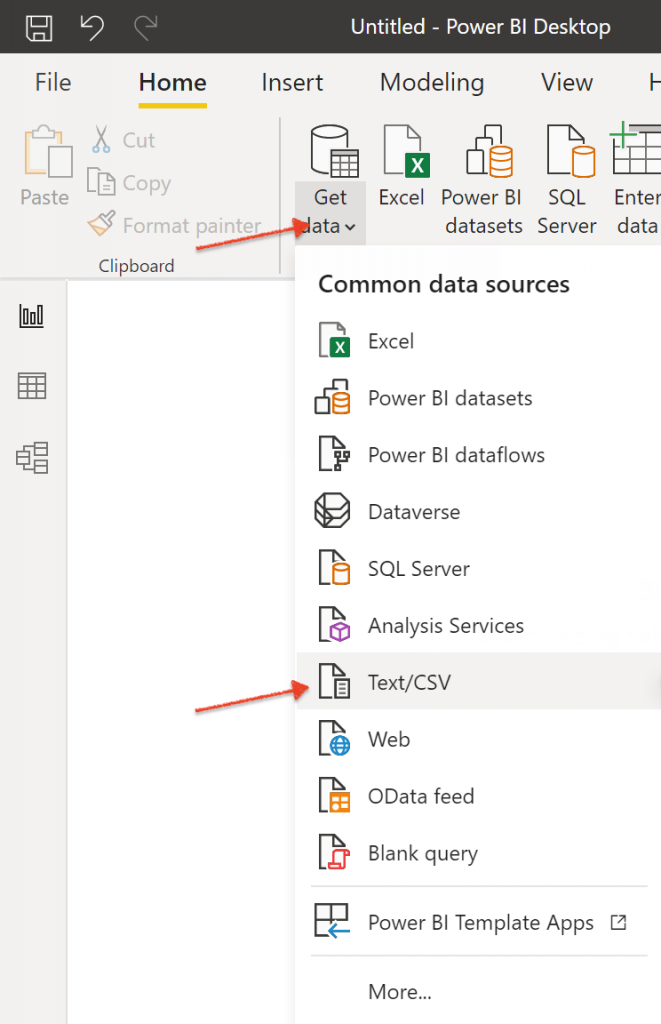Click Power BI datasets ribbon icon
This screenshot has height=1024, width=661.
pos(484,152)
